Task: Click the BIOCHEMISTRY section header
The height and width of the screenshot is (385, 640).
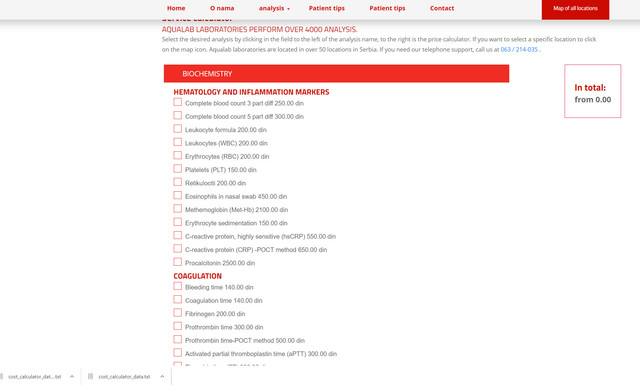Action: coord(336,73)
